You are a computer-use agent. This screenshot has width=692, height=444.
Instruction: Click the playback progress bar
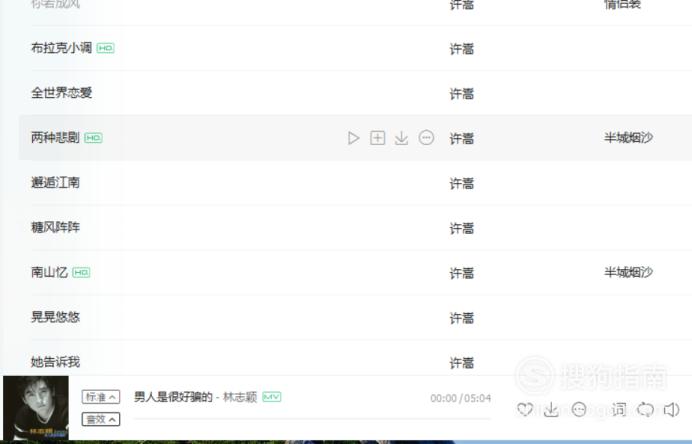coord(312,418)
